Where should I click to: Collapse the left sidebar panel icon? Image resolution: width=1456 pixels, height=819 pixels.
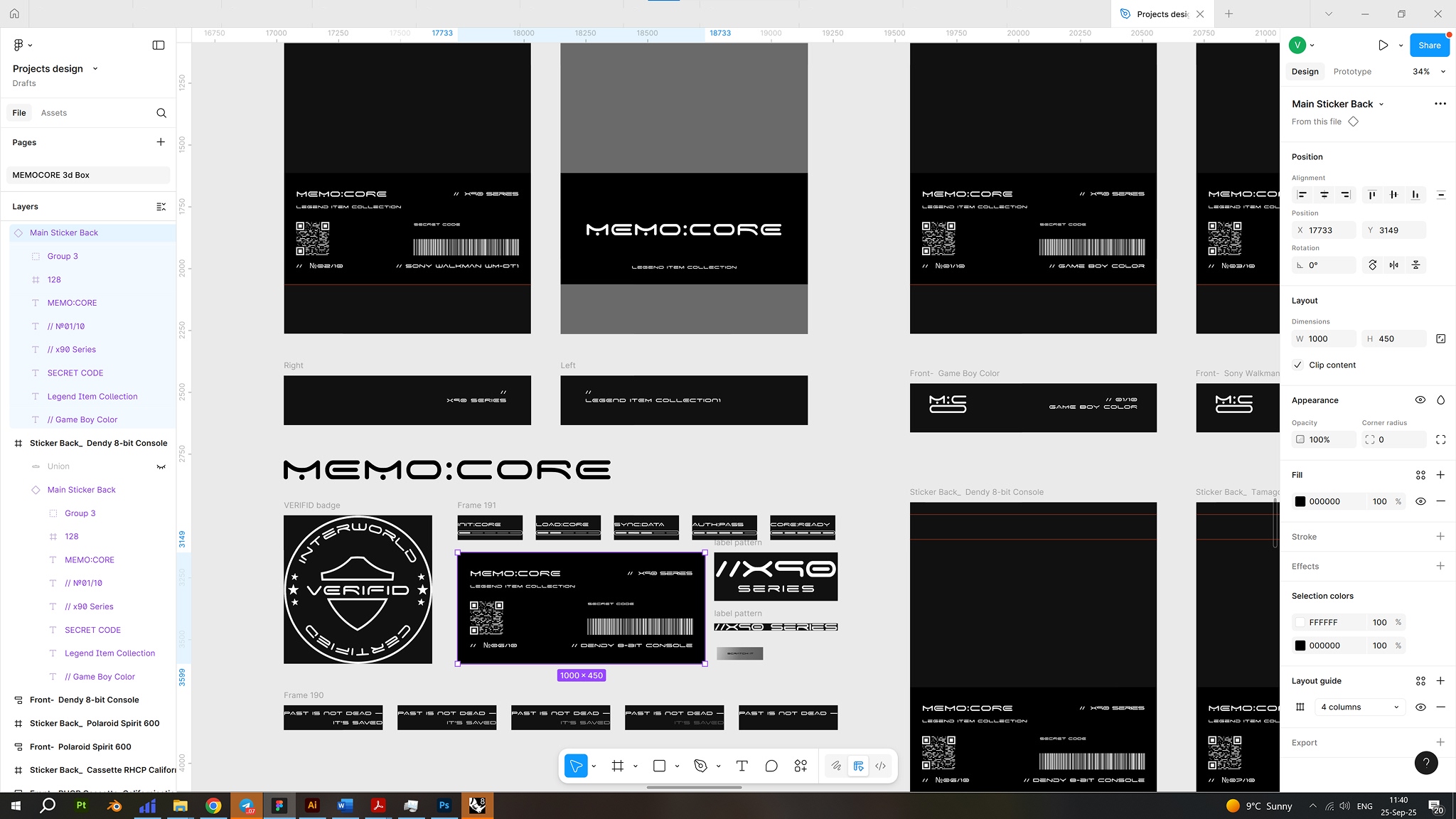[159, 45]
